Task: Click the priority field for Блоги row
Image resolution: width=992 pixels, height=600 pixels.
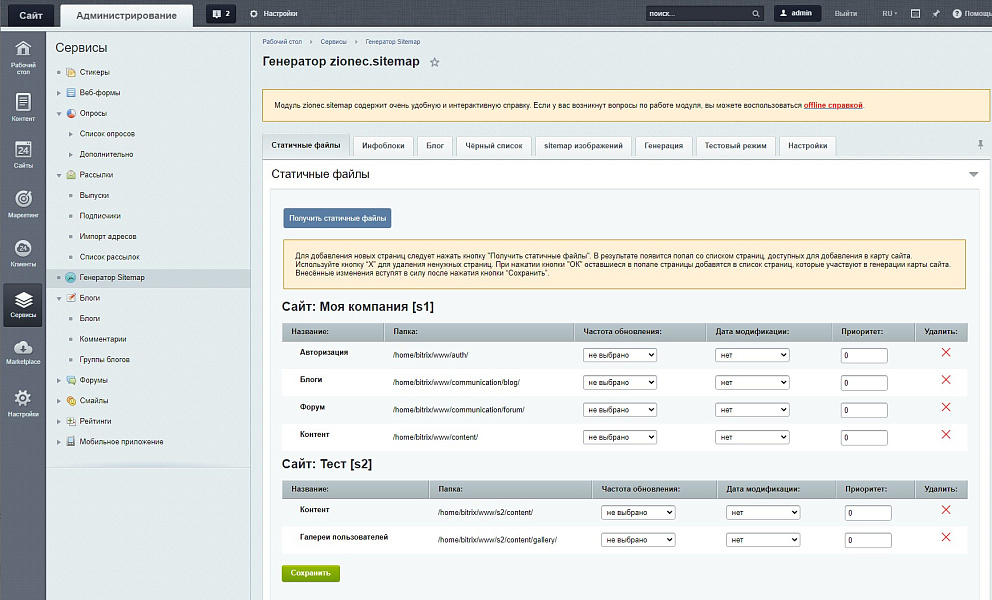Action: pyautogui.click(x=864, y=383)
